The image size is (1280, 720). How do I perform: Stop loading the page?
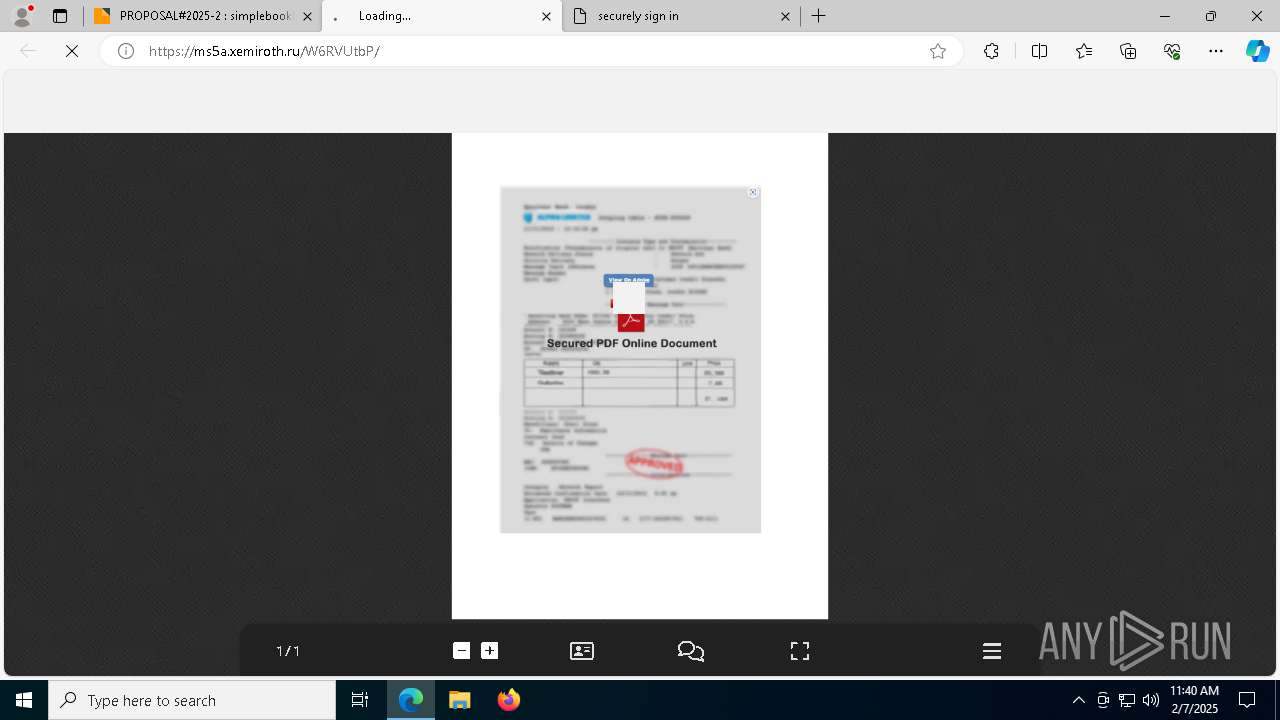tap(72, 51)
